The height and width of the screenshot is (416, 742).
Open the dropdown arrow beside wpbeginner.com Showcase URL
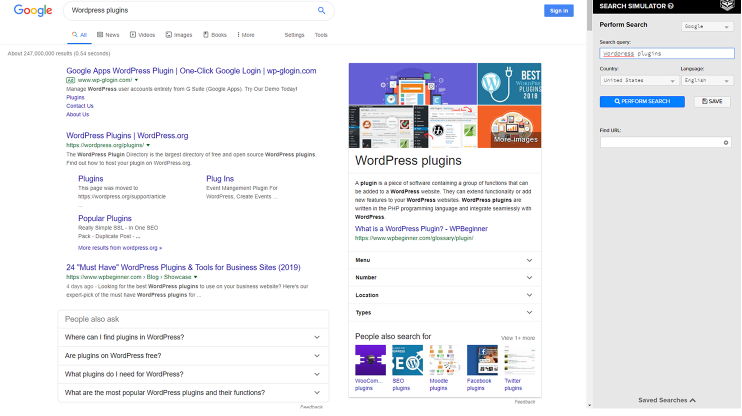click(x=195, y=277)
